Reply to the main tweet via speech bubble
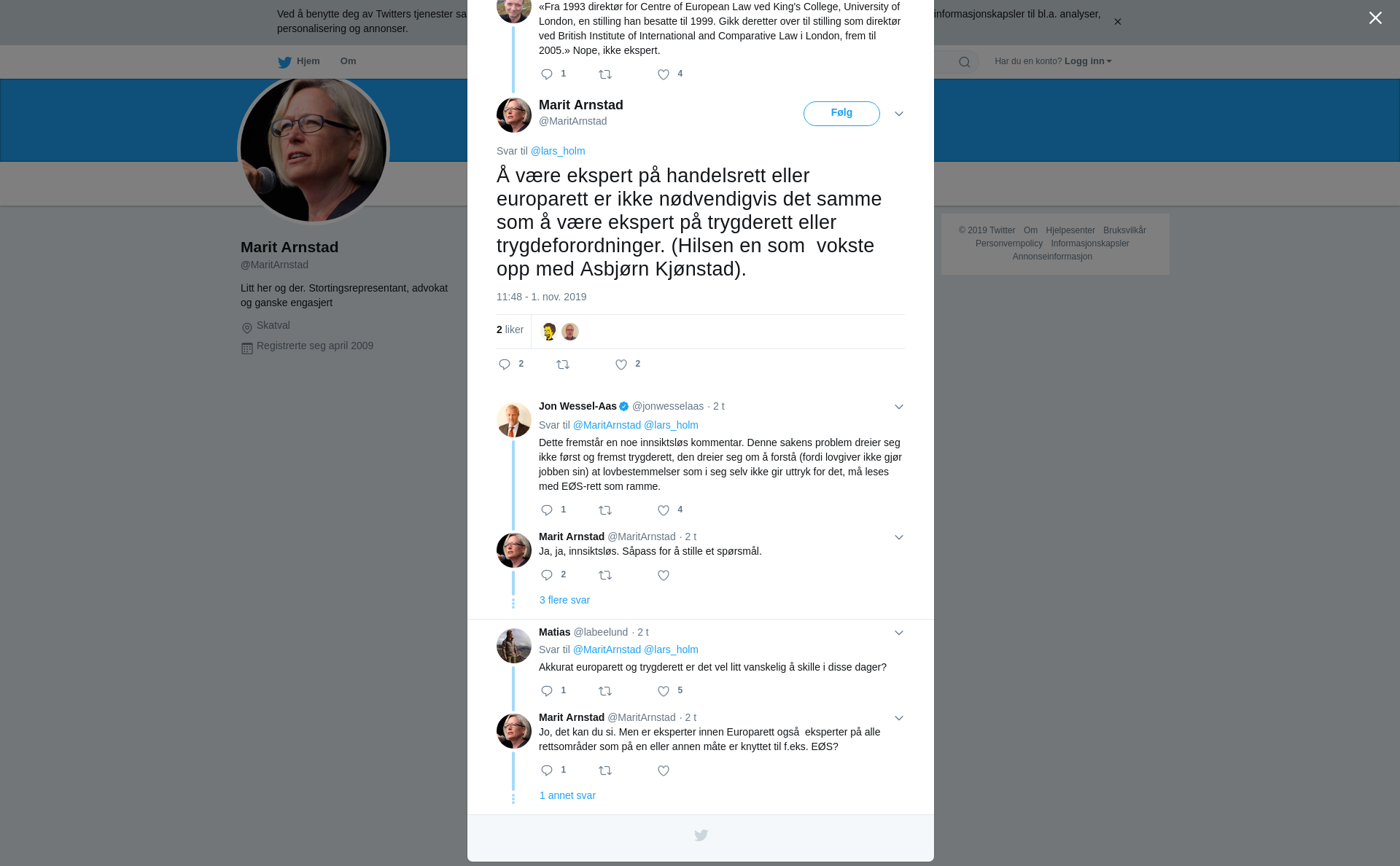 coord(505,364)
